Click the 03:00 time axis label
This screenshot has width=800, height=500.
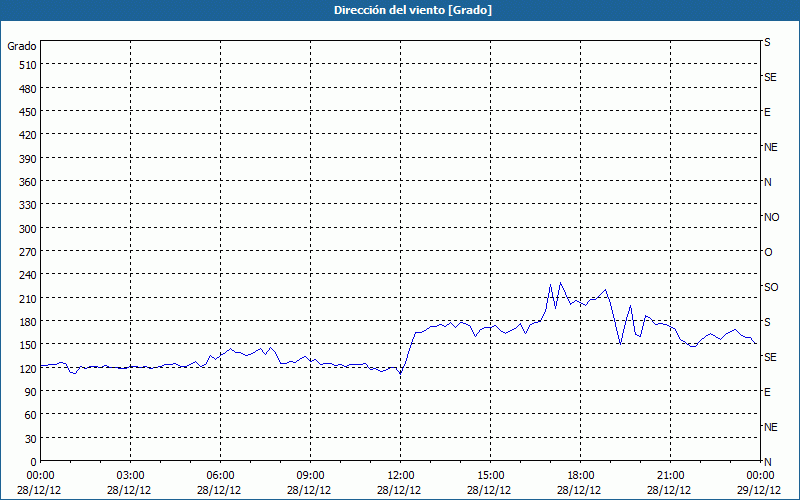coord(131,476)
